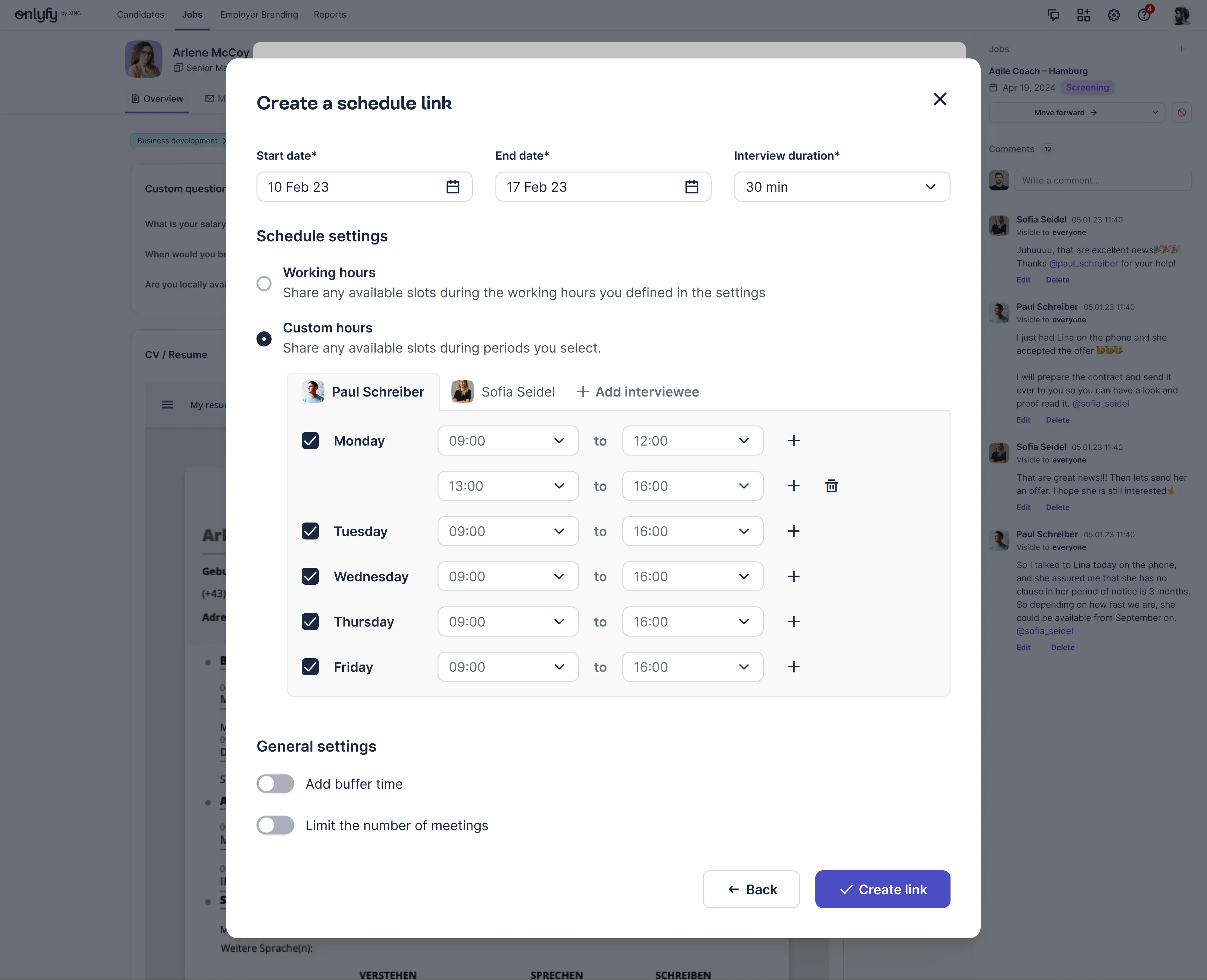The width and height of the screenshot is (1207, 980).
Task: Select the Custom hours radio option
Action: (x=264, y=339)
